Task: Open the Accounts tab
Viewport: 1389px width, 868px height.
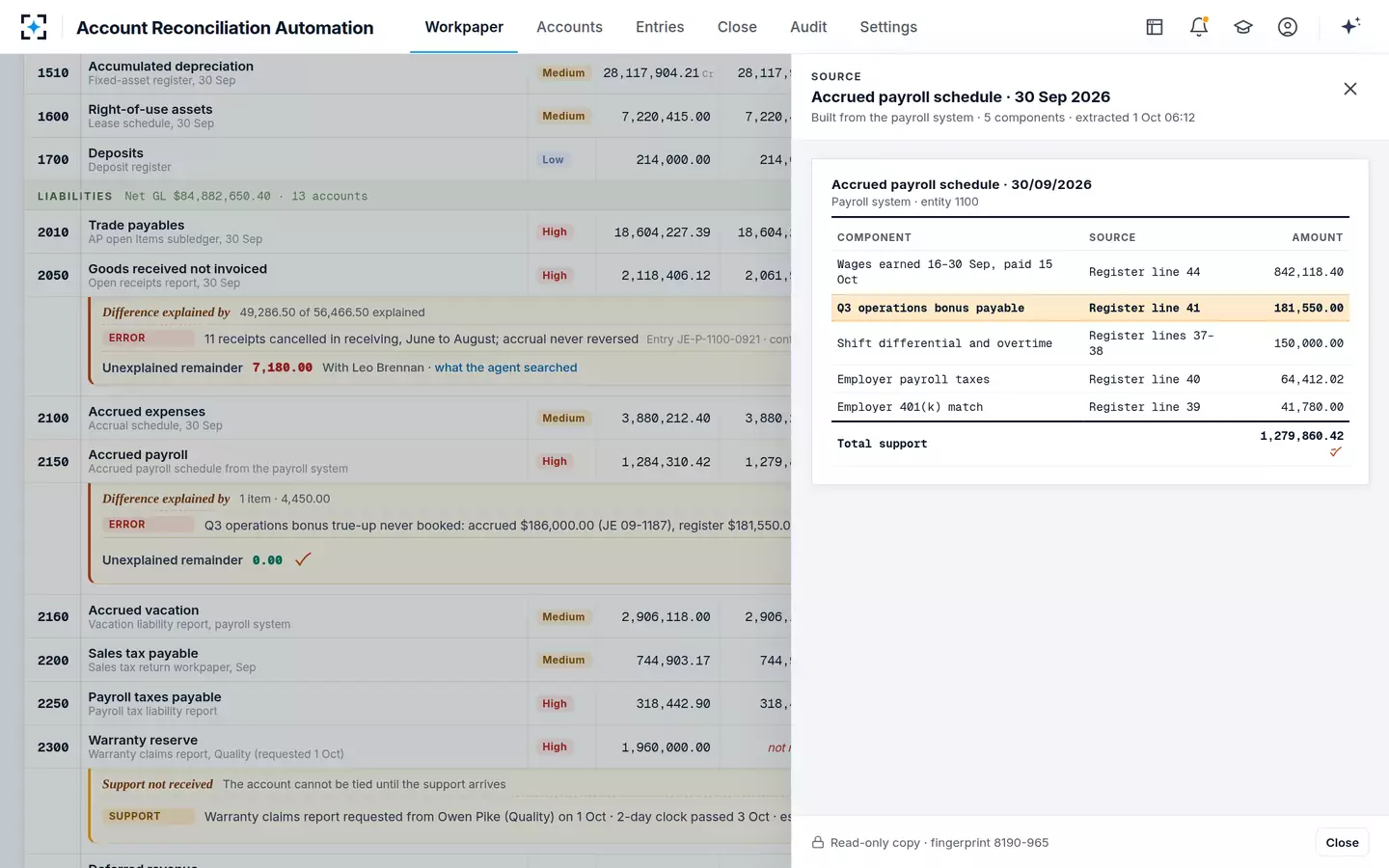Action: (569, 27)
